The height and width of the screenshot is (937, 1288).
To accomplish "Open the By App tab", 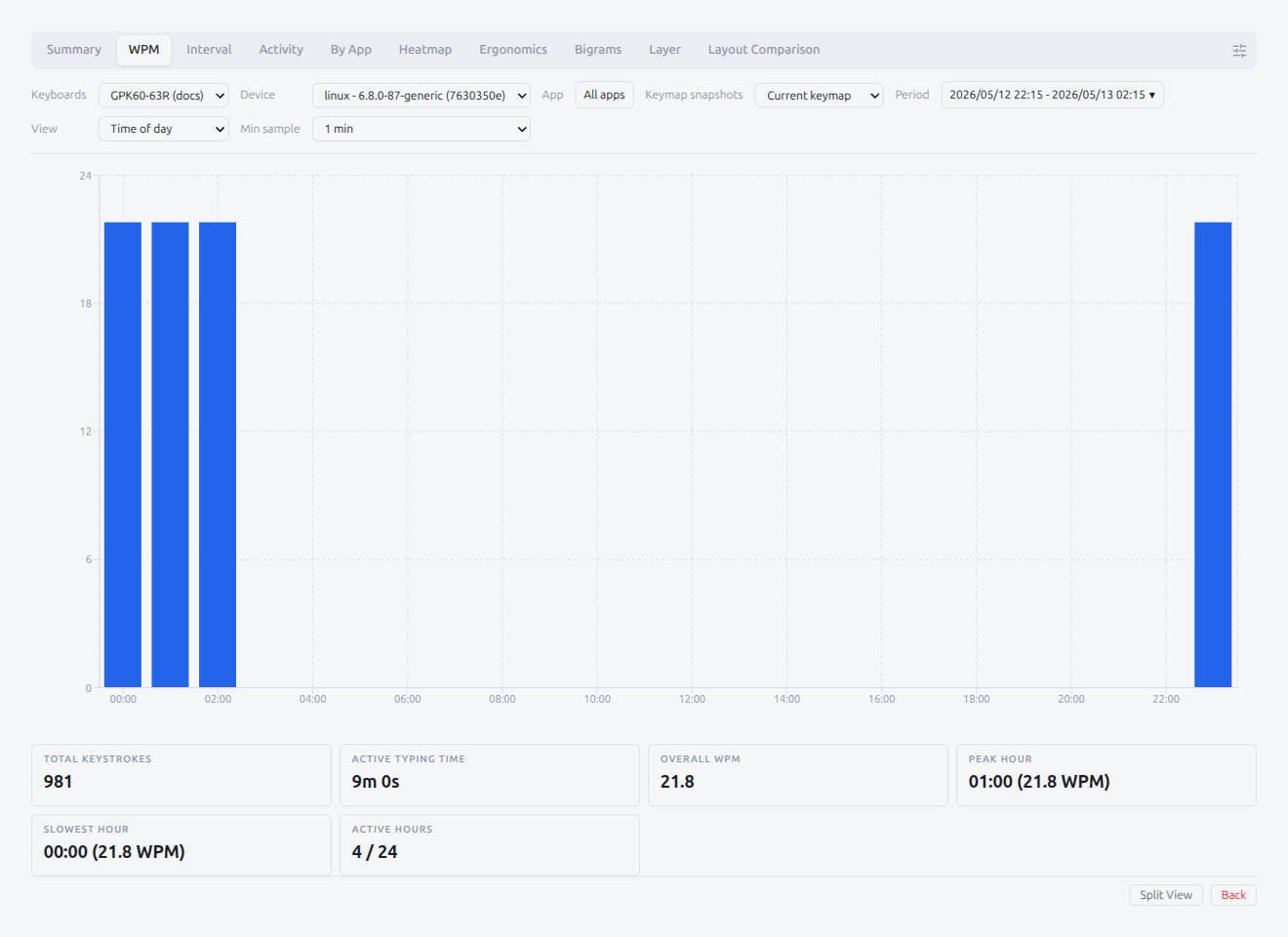I will pyautogui.click(x=351, y=50).
